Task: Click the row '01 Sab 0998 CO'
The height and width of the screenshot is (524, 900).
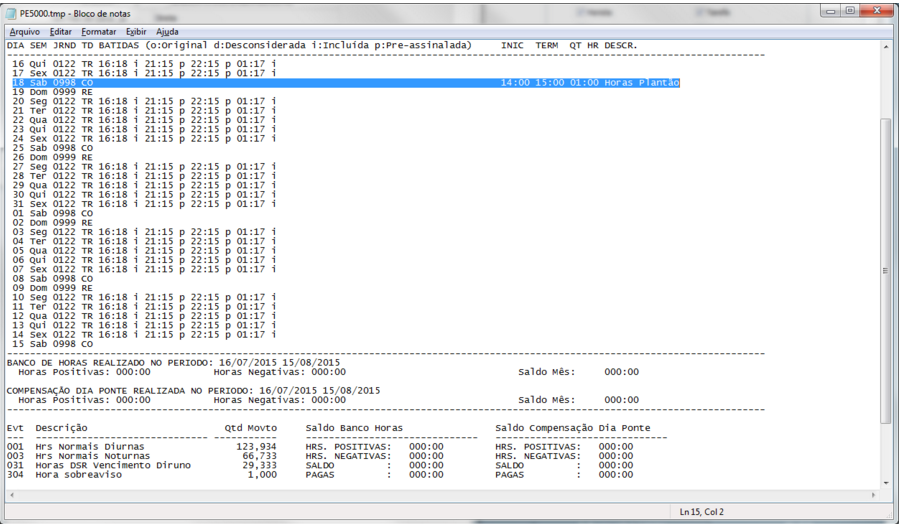Action: 52,214
